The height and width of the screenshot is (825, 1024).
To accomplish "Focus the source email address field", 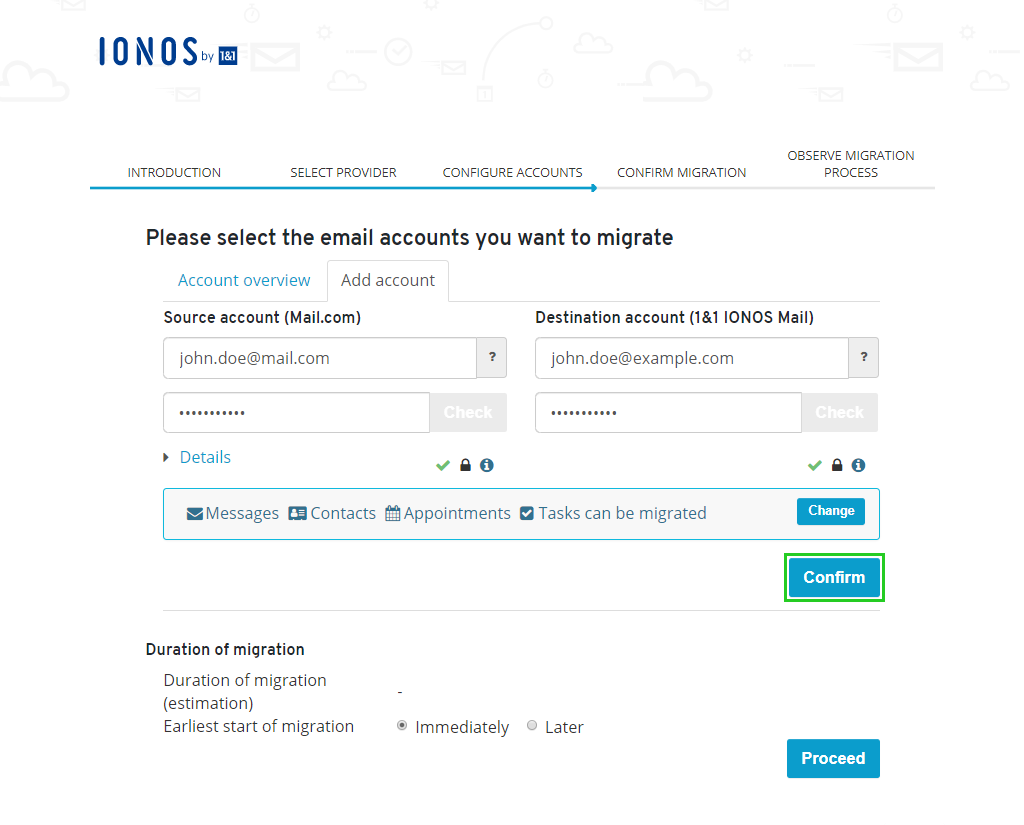I will 320,358.
